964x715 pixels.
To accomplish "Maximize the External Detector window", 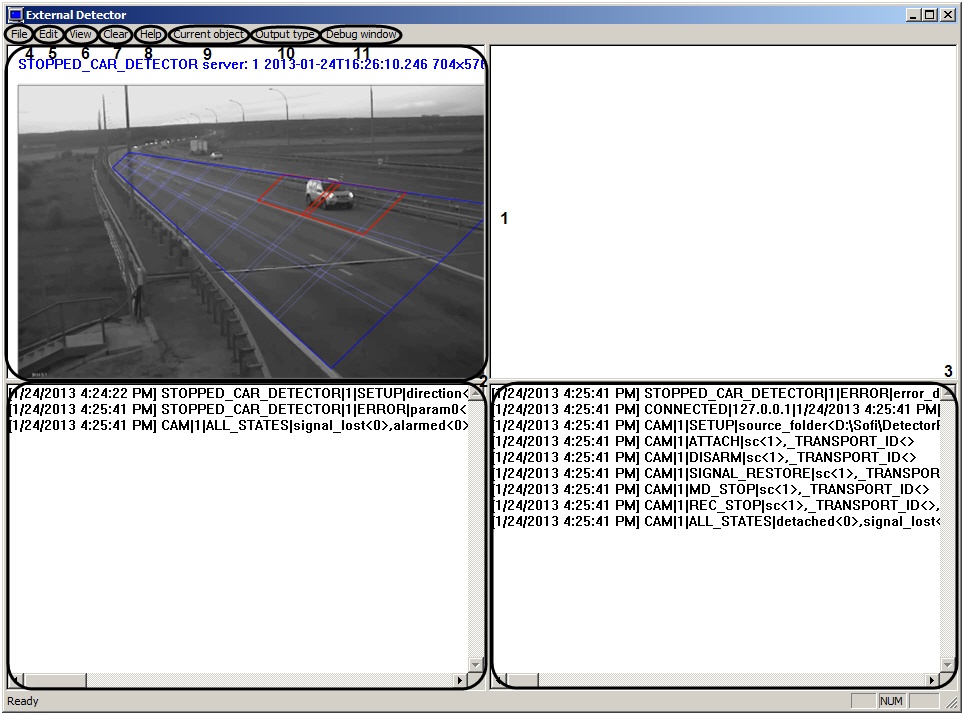I will [930, 15].
